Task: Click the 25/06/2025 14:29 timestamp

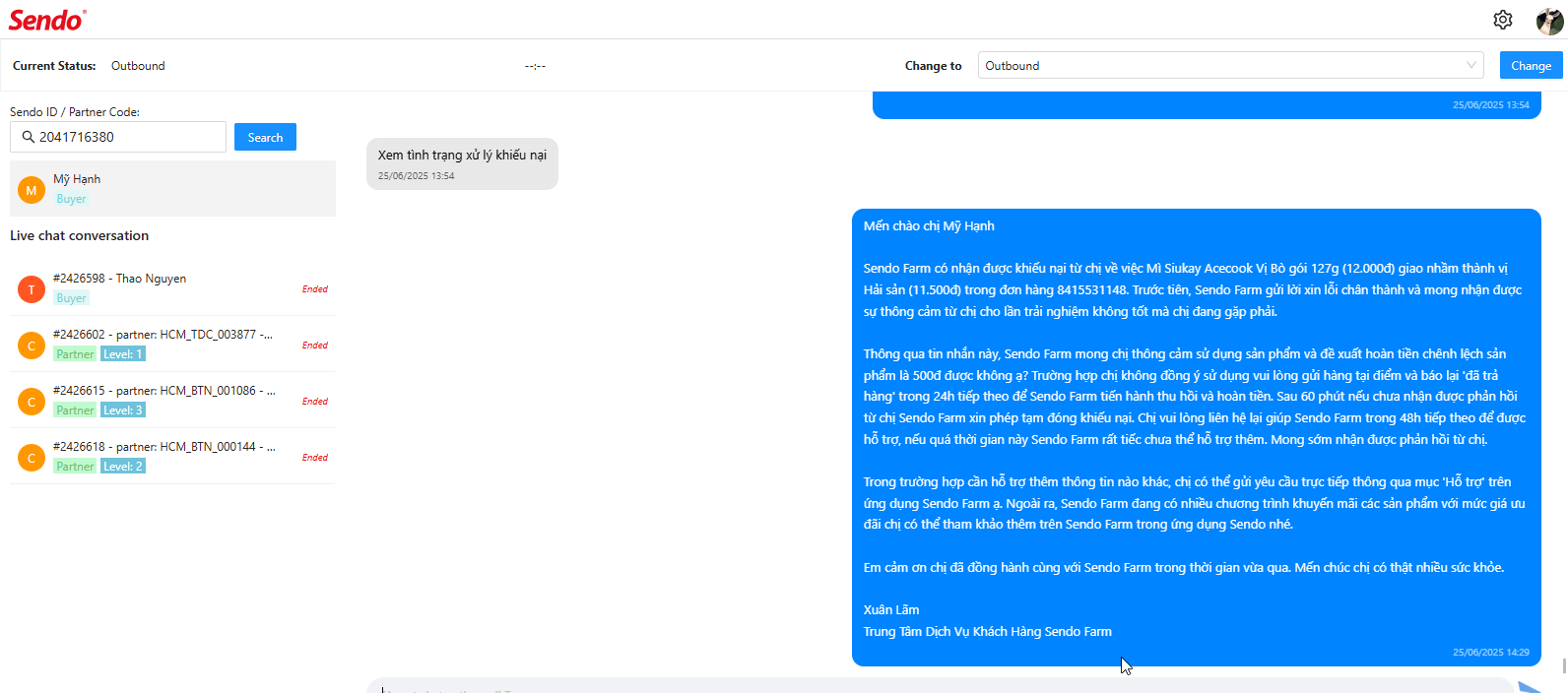Action: point(1491,653)
